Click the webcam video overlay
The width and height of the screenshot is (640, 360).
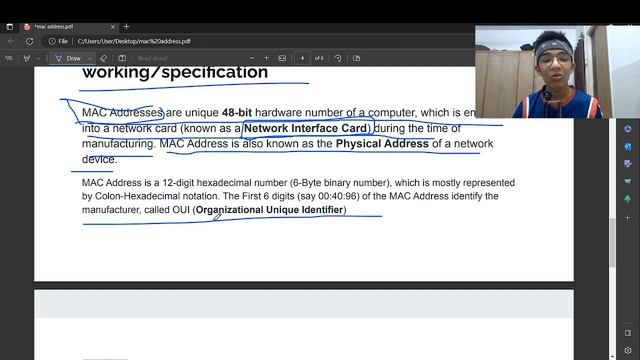[x=558, y=72]
